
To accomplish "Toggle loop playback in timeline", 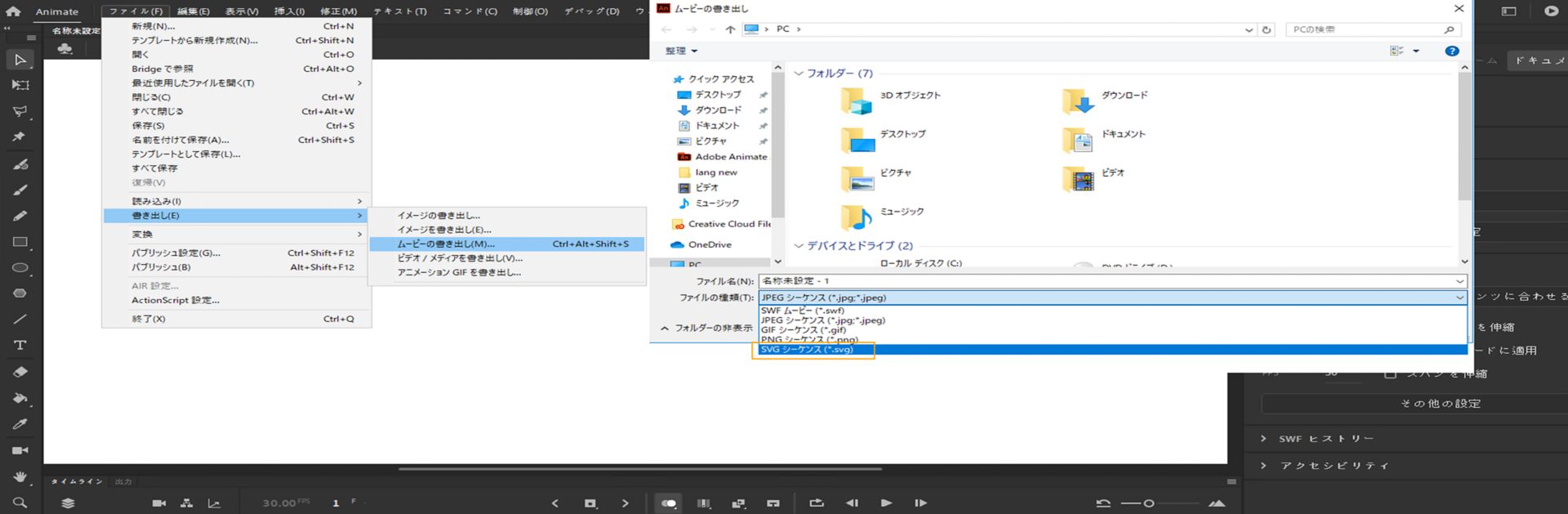I will pos(816,503).
